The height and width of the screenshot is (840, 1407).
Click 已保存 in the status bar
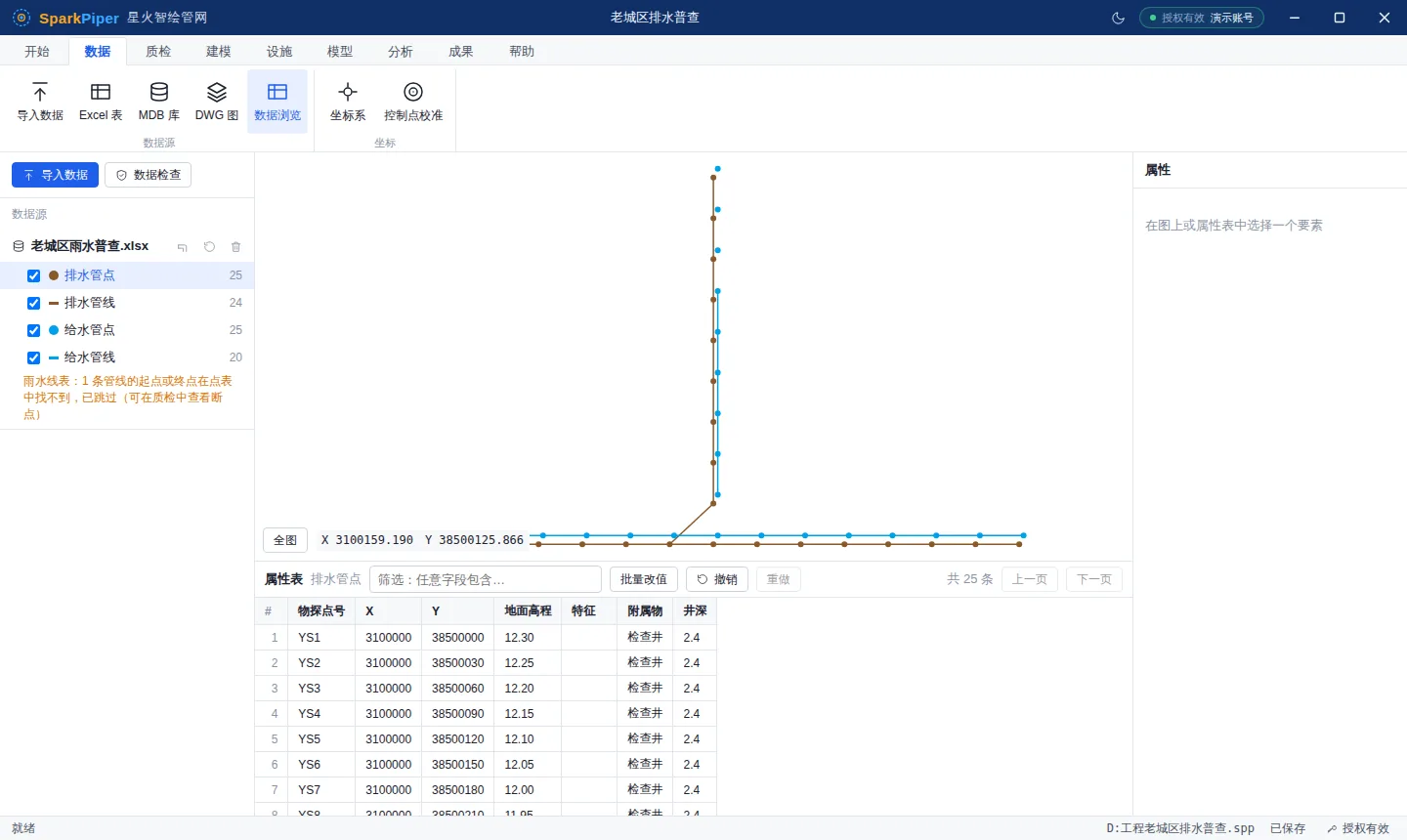point(1288,828)
